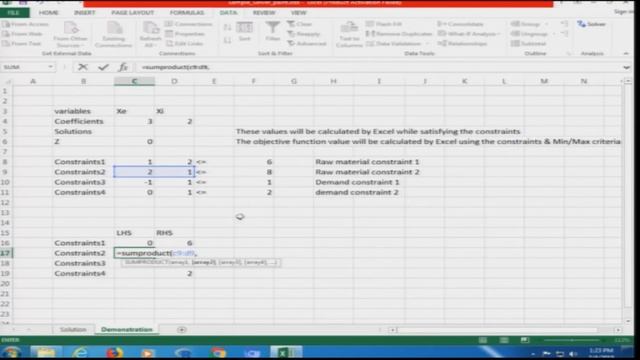Open Firefox from taskbar
This screenshot has width=640, height=360.
(x=114, y=353)
